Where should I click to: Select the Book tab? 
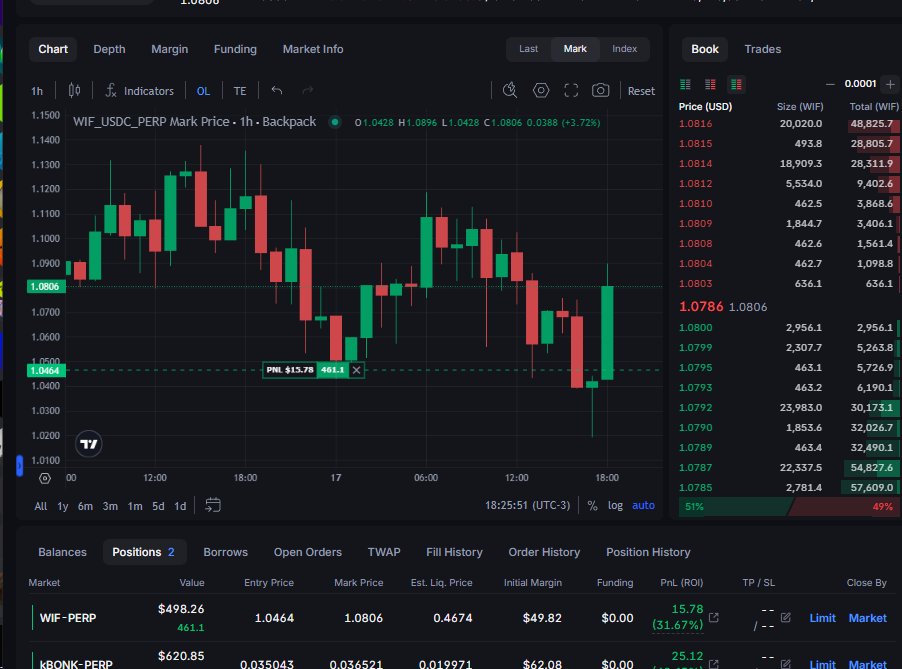[x=705, y=49]
